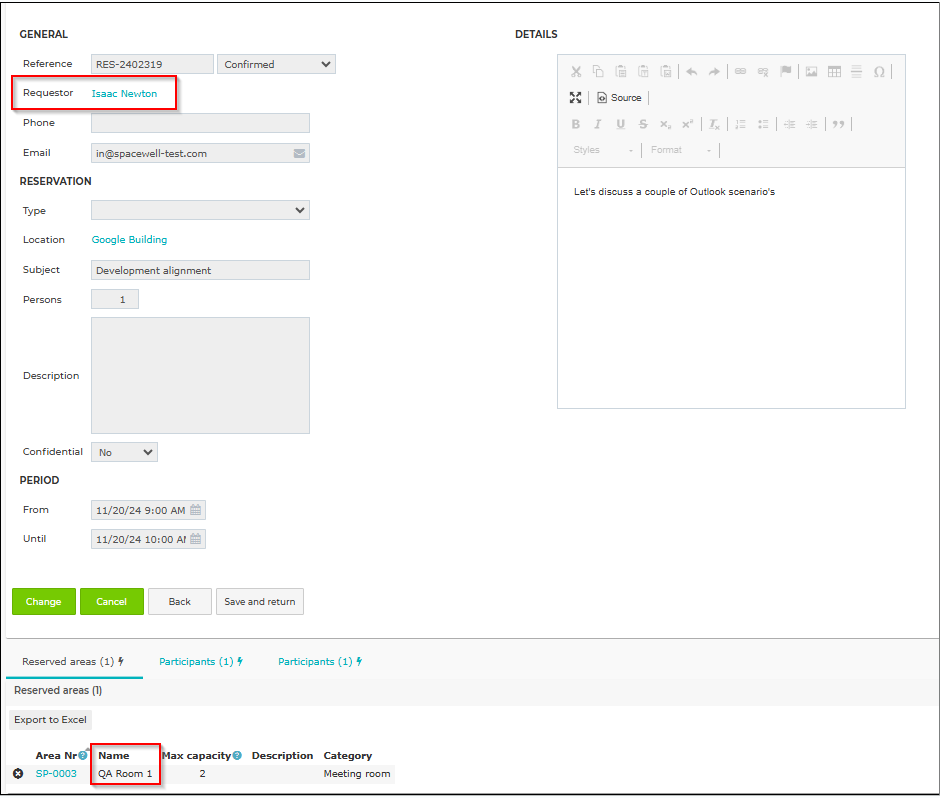Insert a numbered list
This screenshot has width=940, height=798.
[x=740, y=124]
